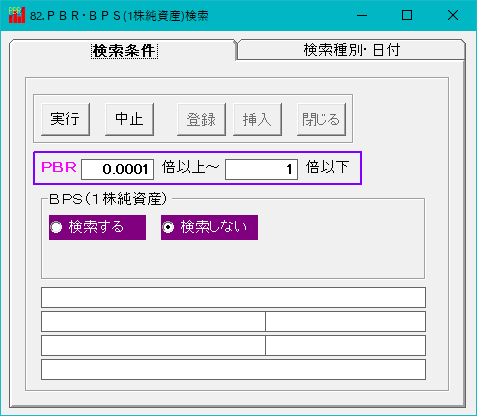Click the greyed 登録 button
Image resolution: width=477 pixels, height=416 pixels.
(x=201, y=119)
